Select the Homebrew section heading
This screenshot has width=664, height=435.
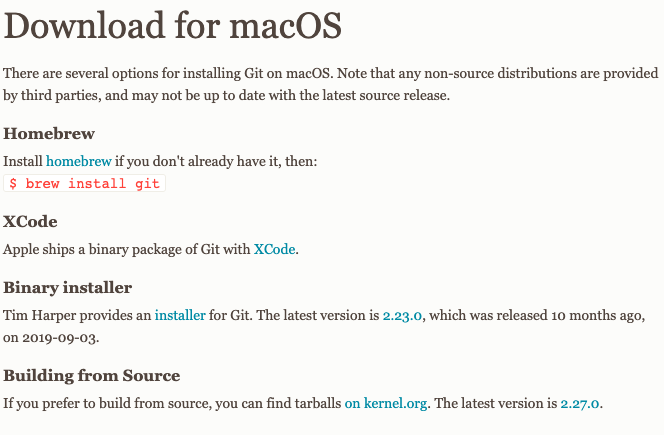tap(49, 134)
